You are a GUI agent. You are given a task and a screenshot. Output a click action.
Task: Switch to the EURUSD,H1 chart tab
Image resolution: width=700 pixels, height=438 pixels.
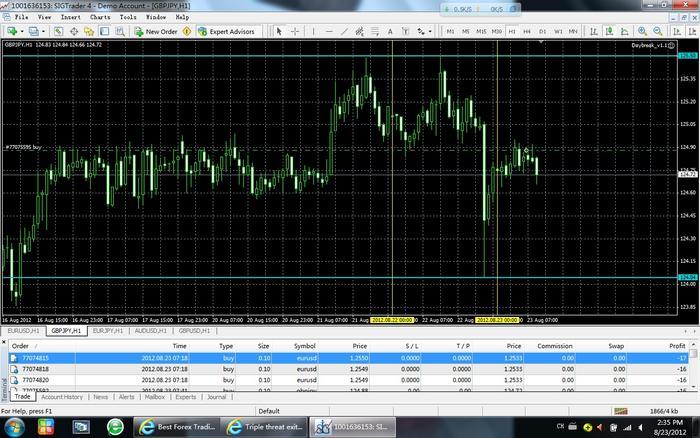click(24, 331)
